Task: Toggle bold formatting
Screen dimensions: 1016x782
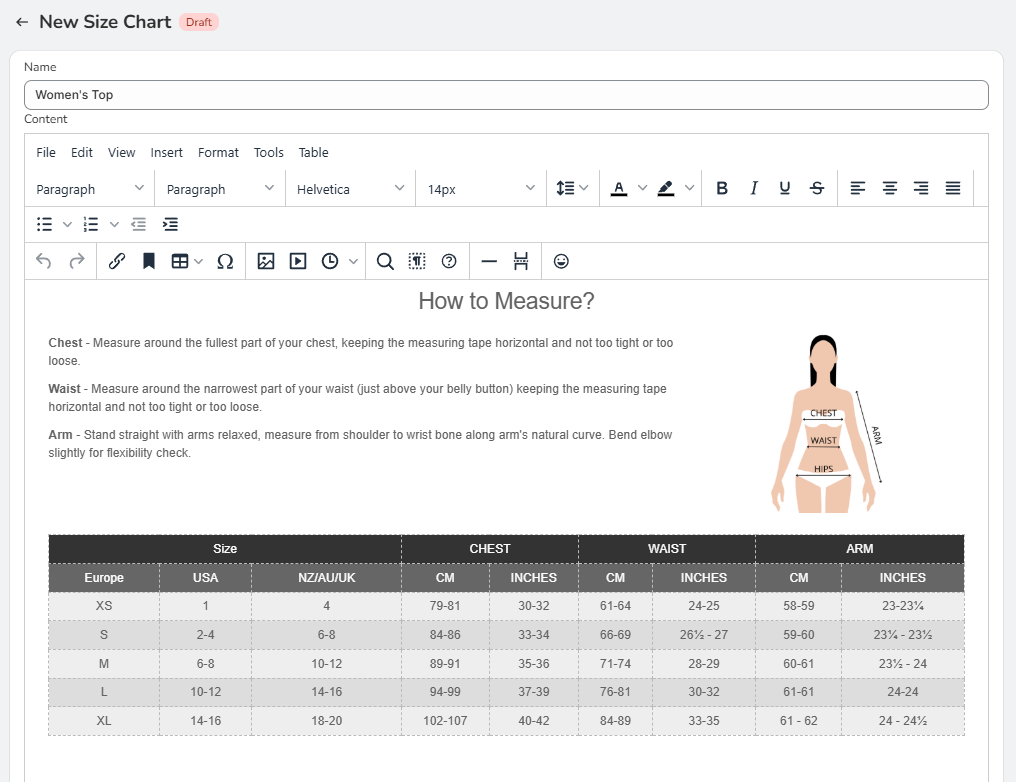Action: click(722, 188)
